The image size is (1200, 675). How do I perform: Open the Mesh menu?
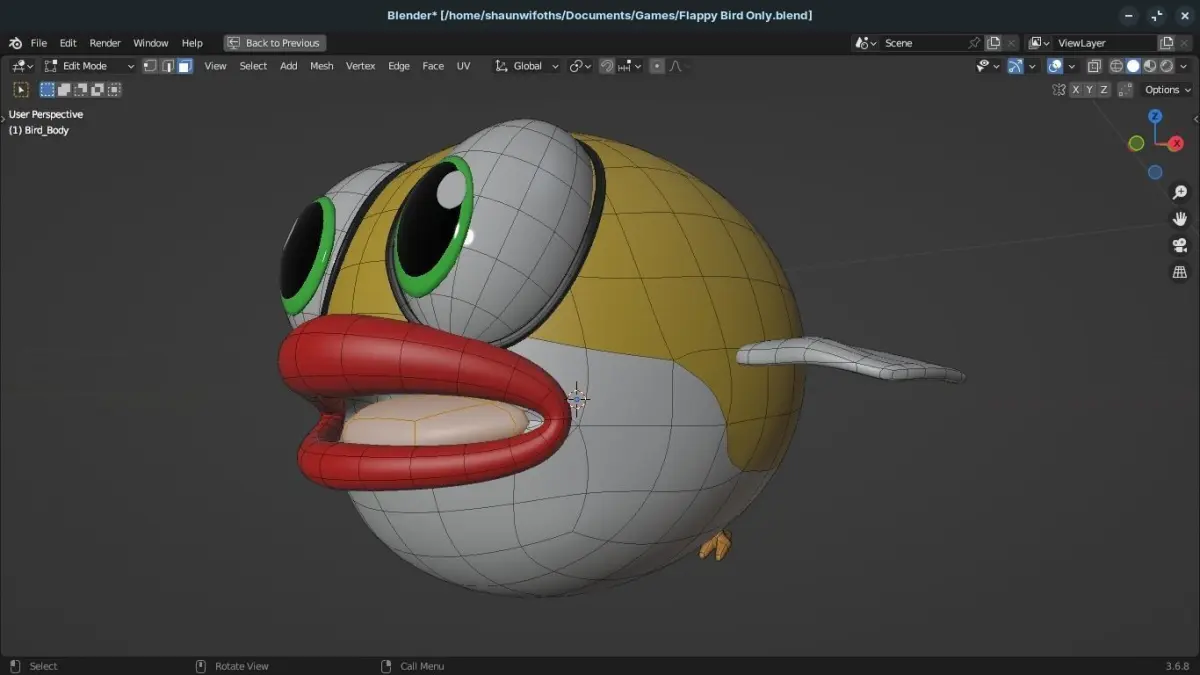coord(322,66)
